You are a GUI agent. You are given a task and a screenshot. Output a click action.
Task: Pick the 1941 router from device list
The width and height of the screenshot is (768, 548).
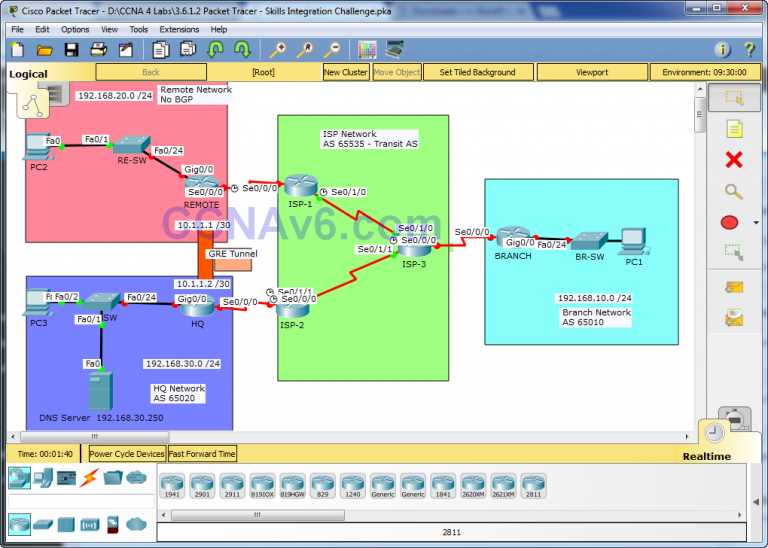[172, 486]
